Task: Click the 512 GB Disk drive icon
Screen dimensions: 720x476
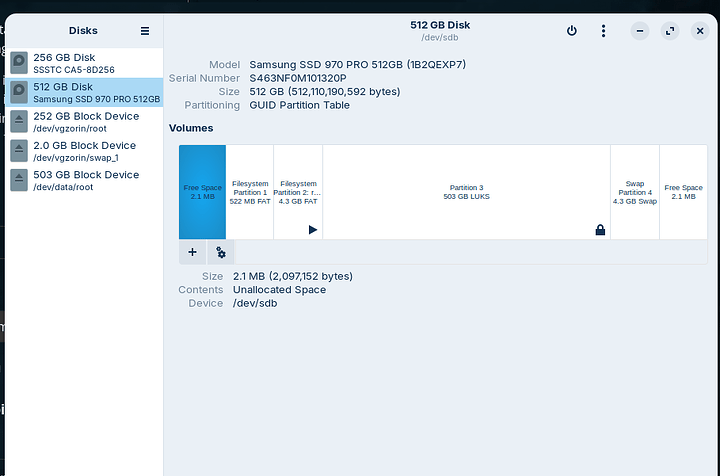Action: (19, 92)
